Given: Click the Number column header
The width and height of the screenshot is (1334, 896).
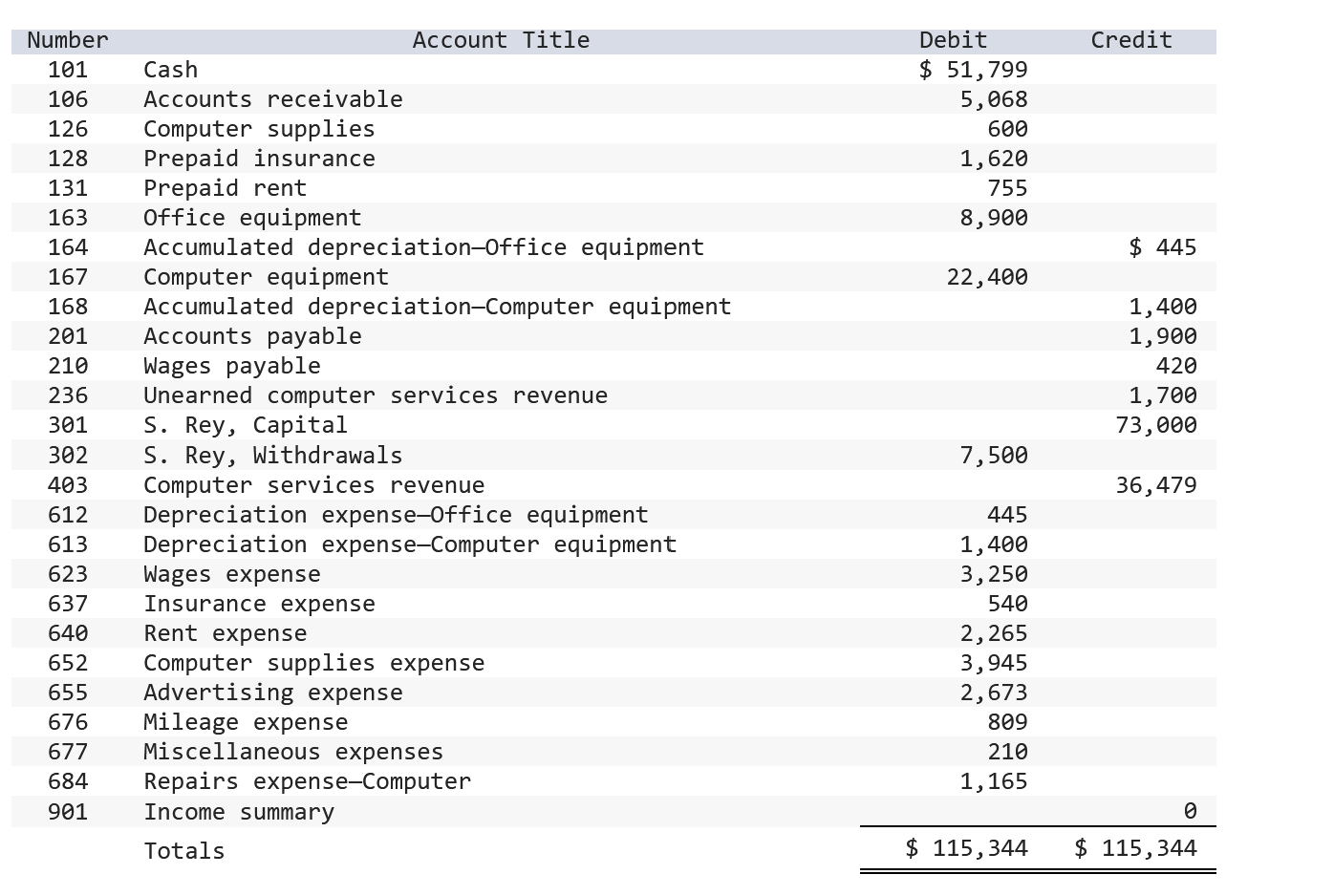Looking at the screenshot, I should tap(66, 40).
